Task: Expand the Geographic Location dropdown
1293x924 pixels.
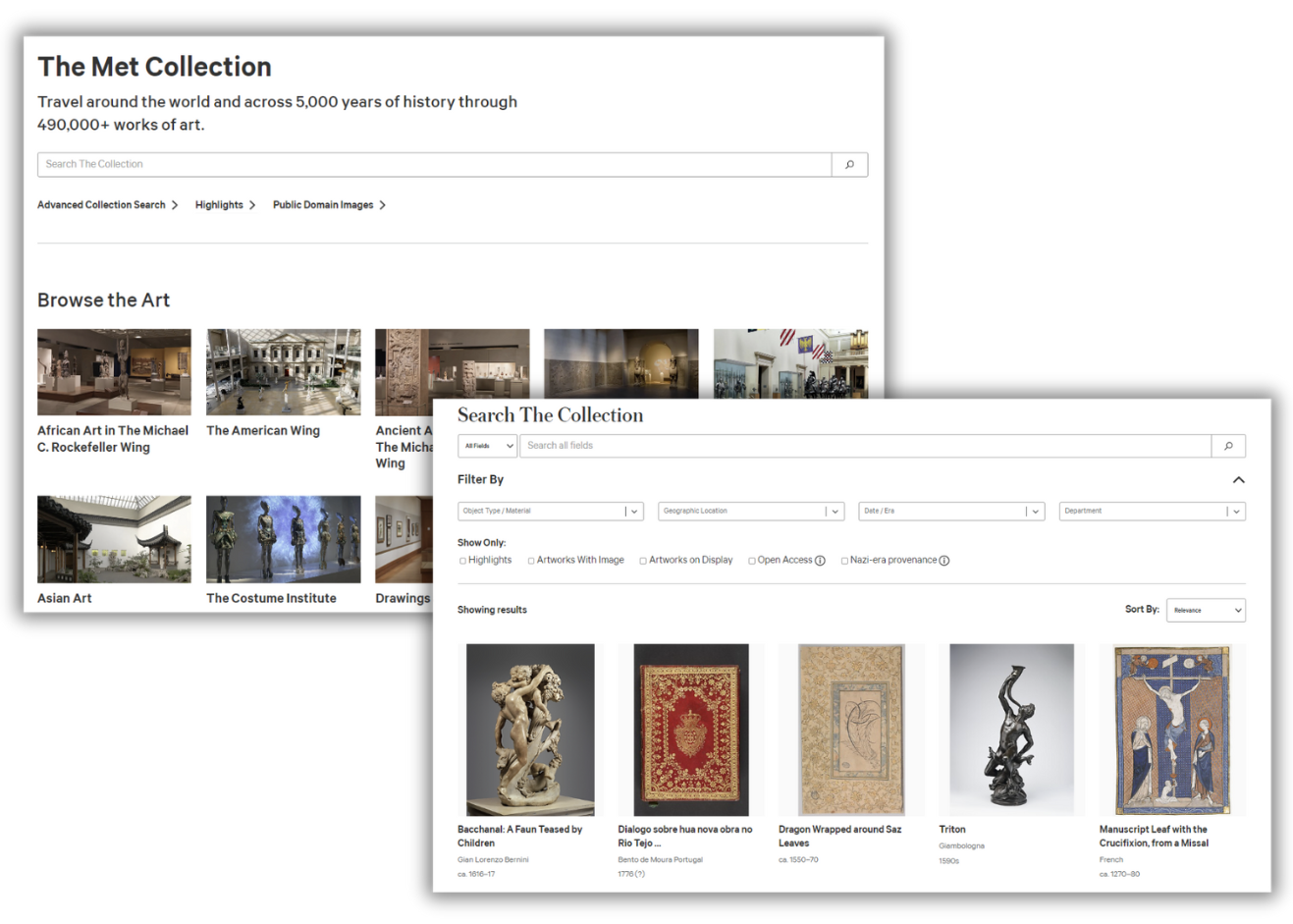Action: point(751,511)
